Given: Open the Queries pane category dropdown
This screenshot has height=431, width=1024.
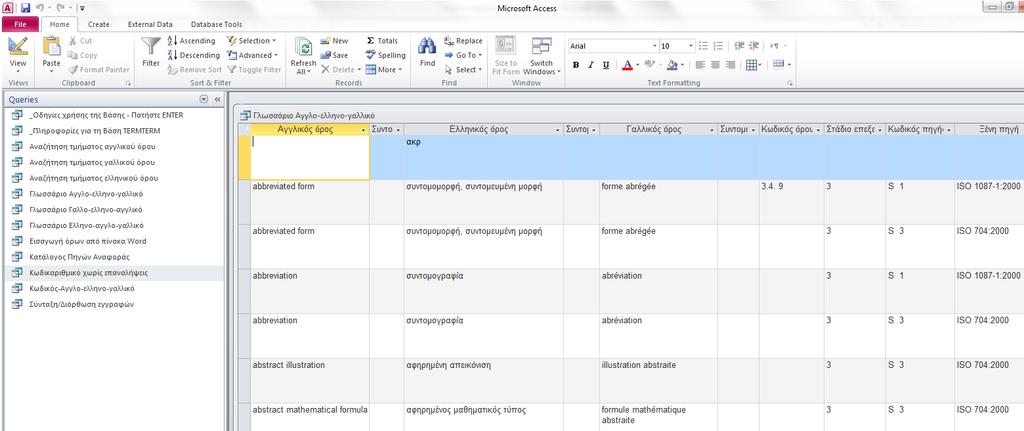Looking at the screenshot, I should [204, 99].
